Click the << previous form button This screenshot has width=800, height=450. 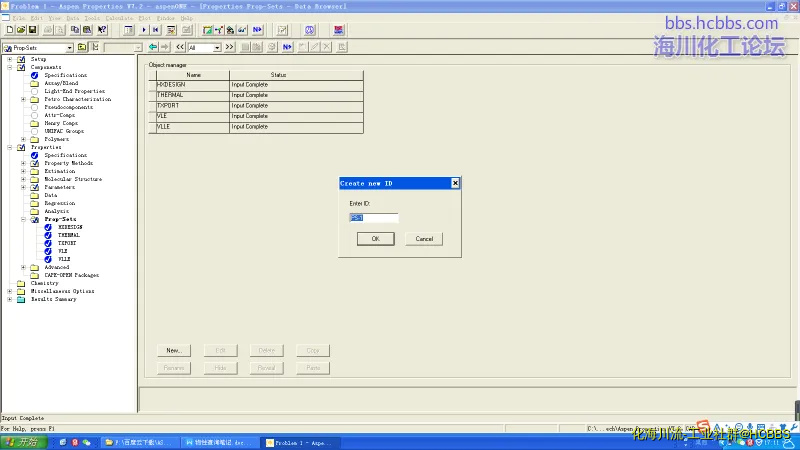click(180, 47)
